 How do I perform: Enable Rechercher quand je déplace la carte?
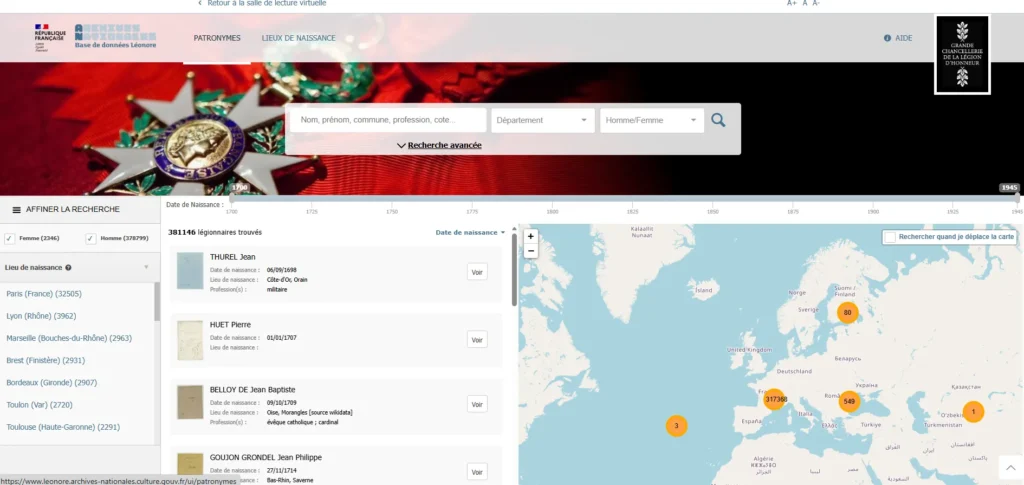click(x=889, y=237)
